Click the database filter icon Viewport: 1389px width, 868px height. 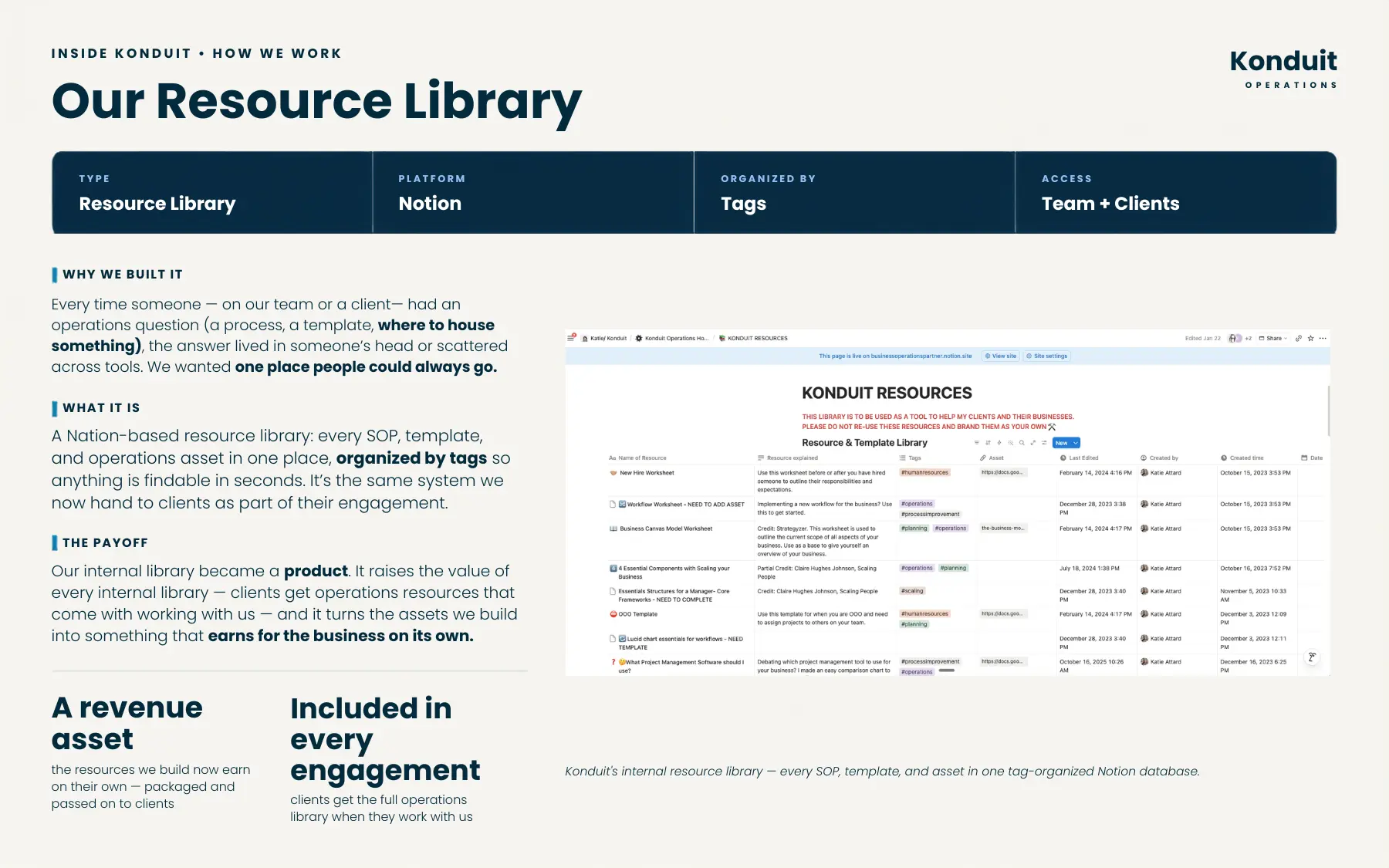tap(977, 443)
